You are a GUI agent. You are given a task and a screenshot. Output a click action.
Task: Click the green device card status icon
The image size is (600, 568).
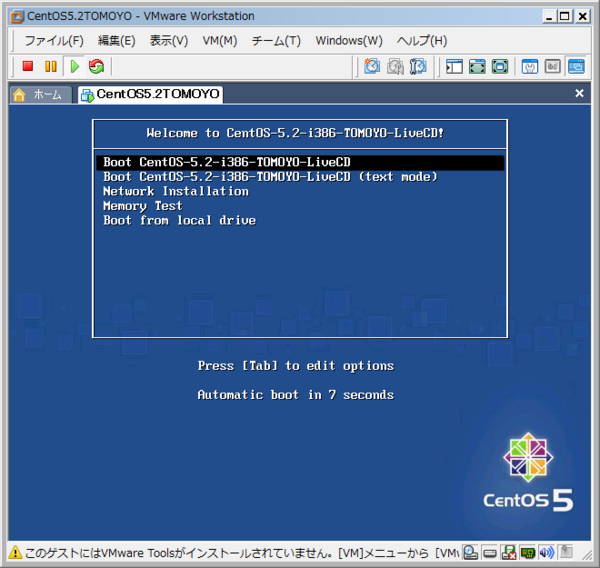click(528, 553)
